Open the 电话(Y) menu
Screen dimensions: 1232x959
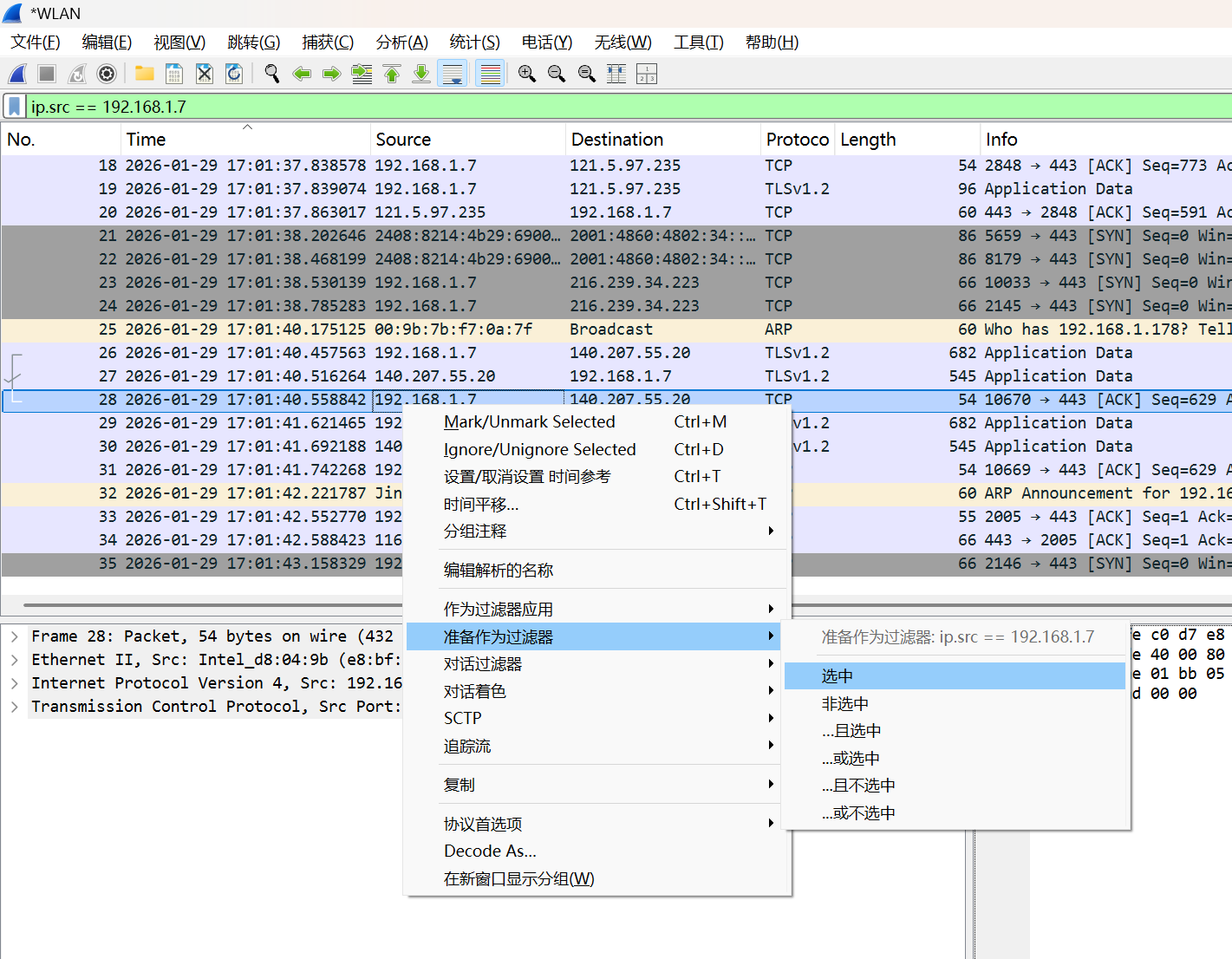[x=547, y=42]
